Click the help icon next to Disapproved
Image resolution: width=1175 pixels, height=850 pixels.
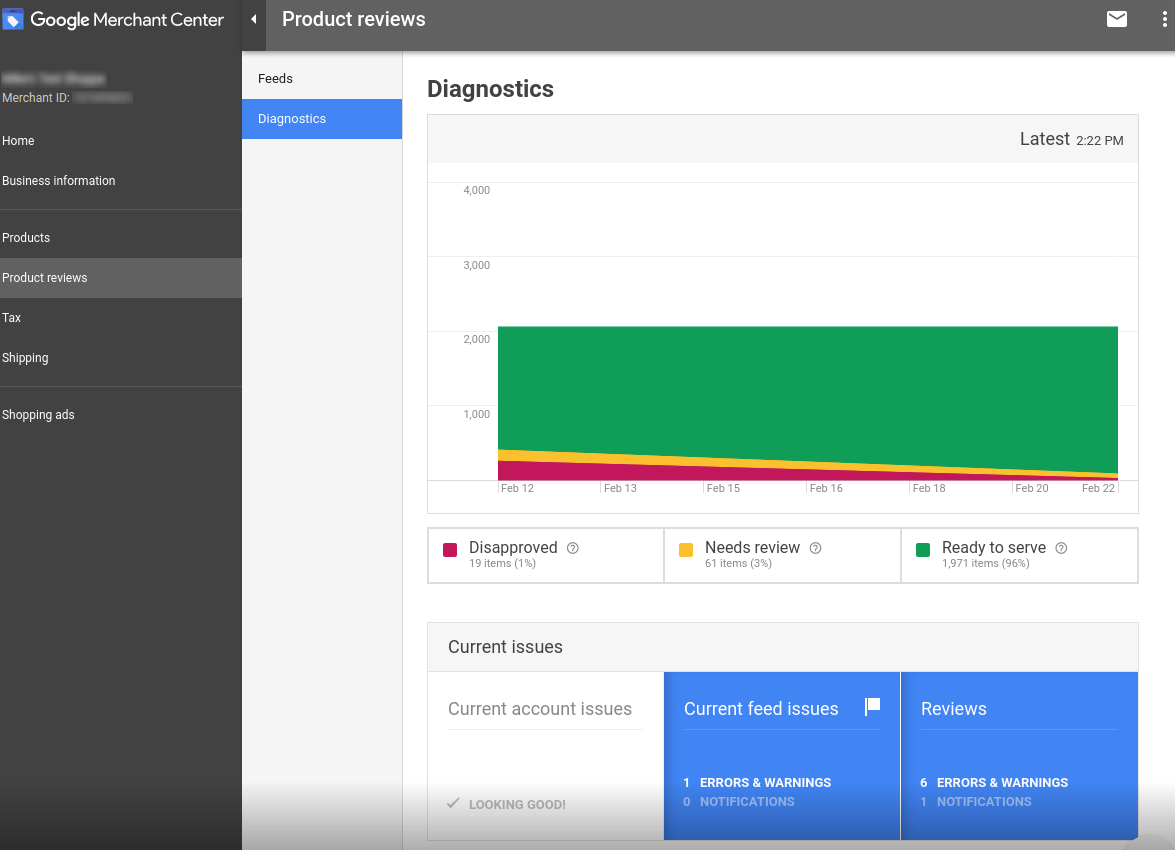click(573, 548)
